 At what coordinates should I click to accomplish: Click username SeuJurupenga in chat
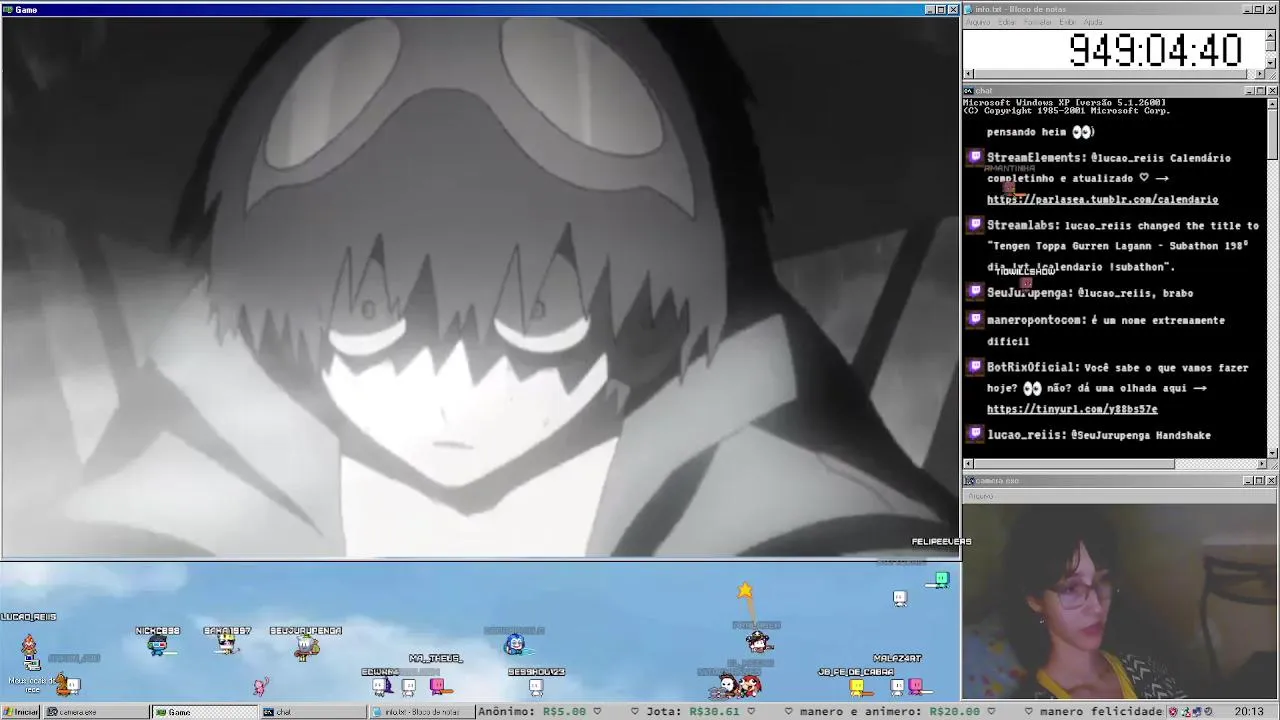click(1029, 293)
